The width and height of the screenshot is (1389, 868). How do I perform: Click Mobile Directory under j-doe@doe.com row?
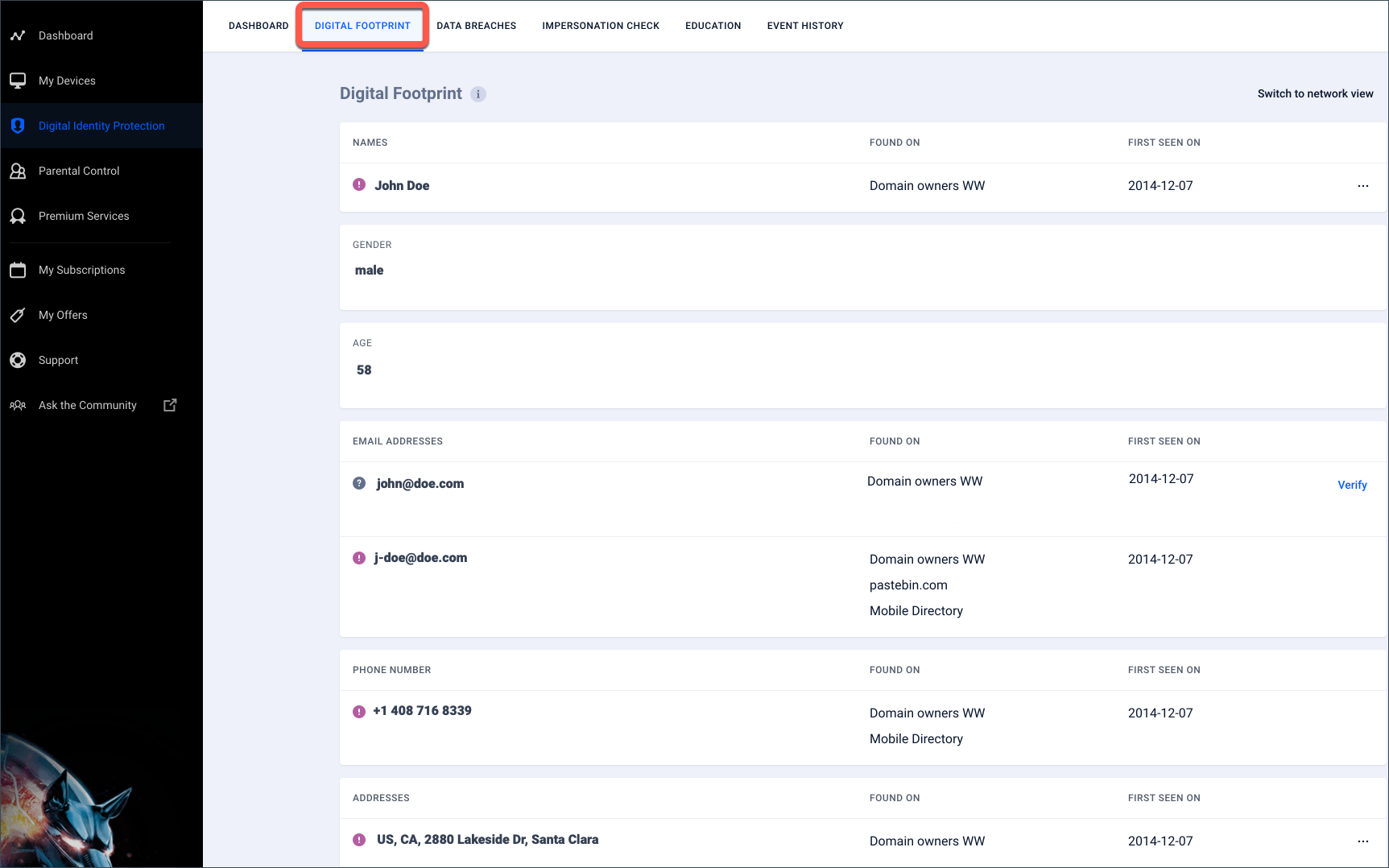click(916, 611)
